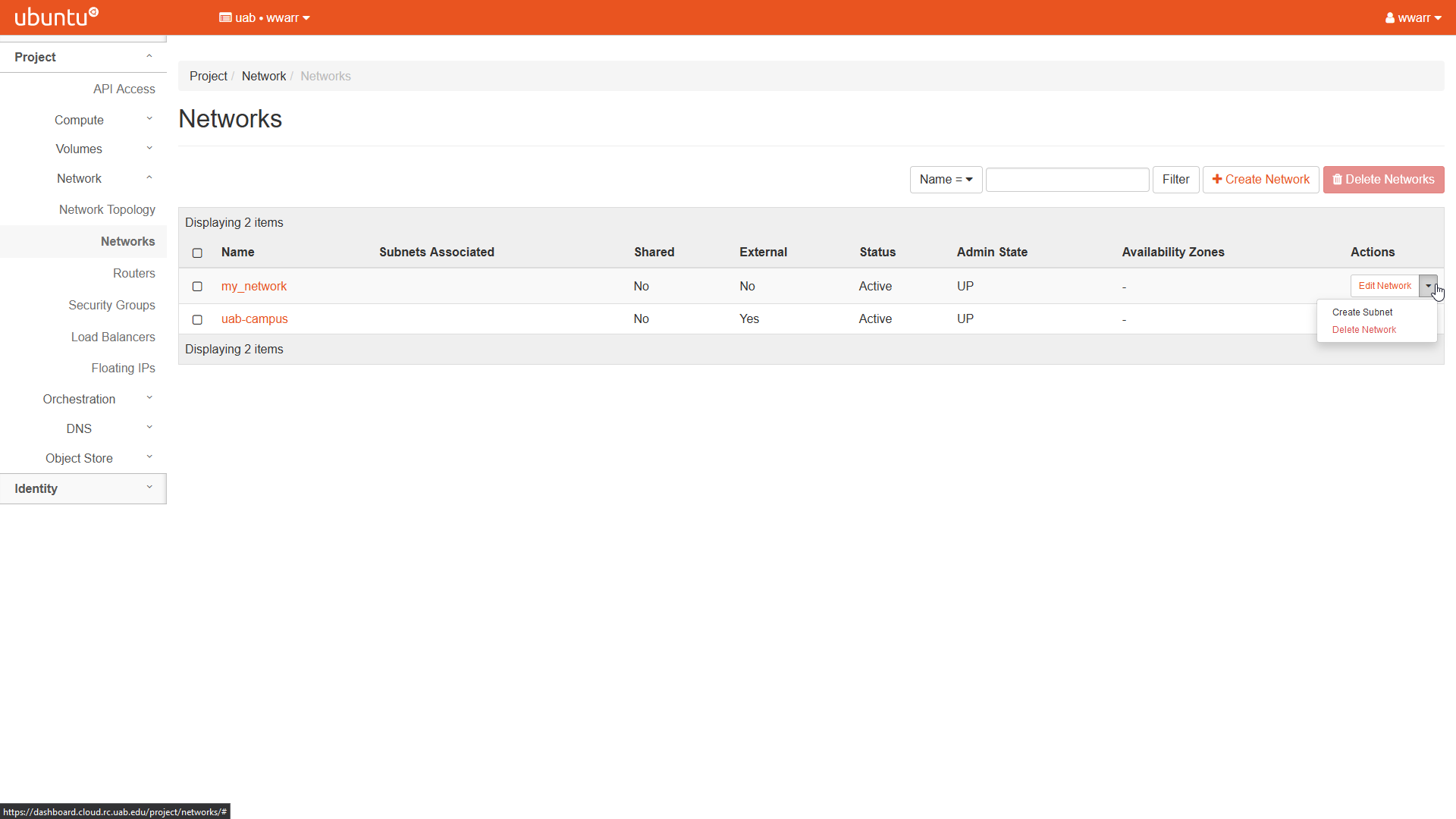The width and height of the screenshot is (1456, 819).
Task: Click the Name column header
Action: click(237, 252)
